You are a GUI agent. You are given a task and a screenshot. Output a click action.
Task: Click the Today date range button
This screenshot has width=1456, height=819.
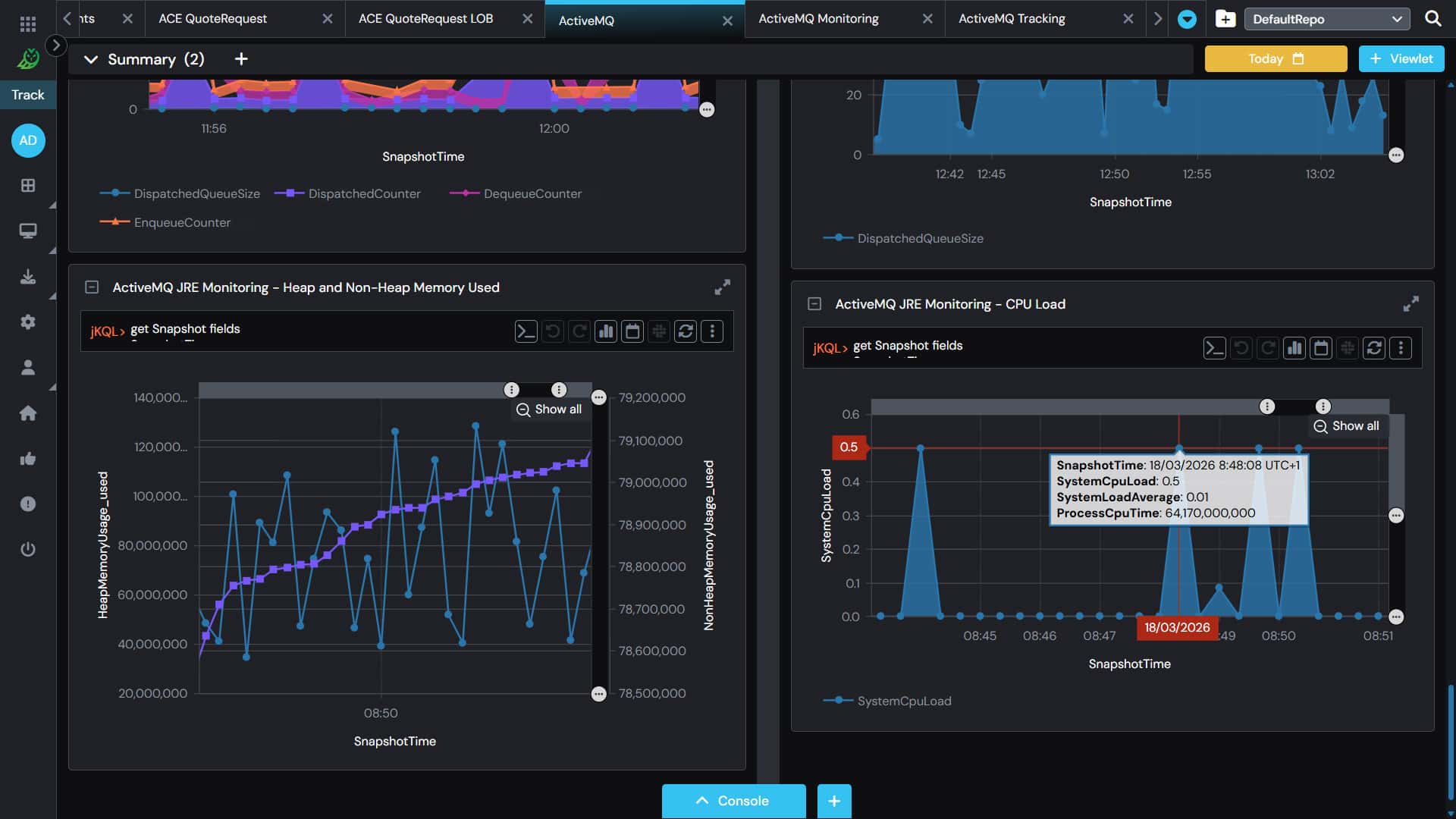(x=1275, y=58)
